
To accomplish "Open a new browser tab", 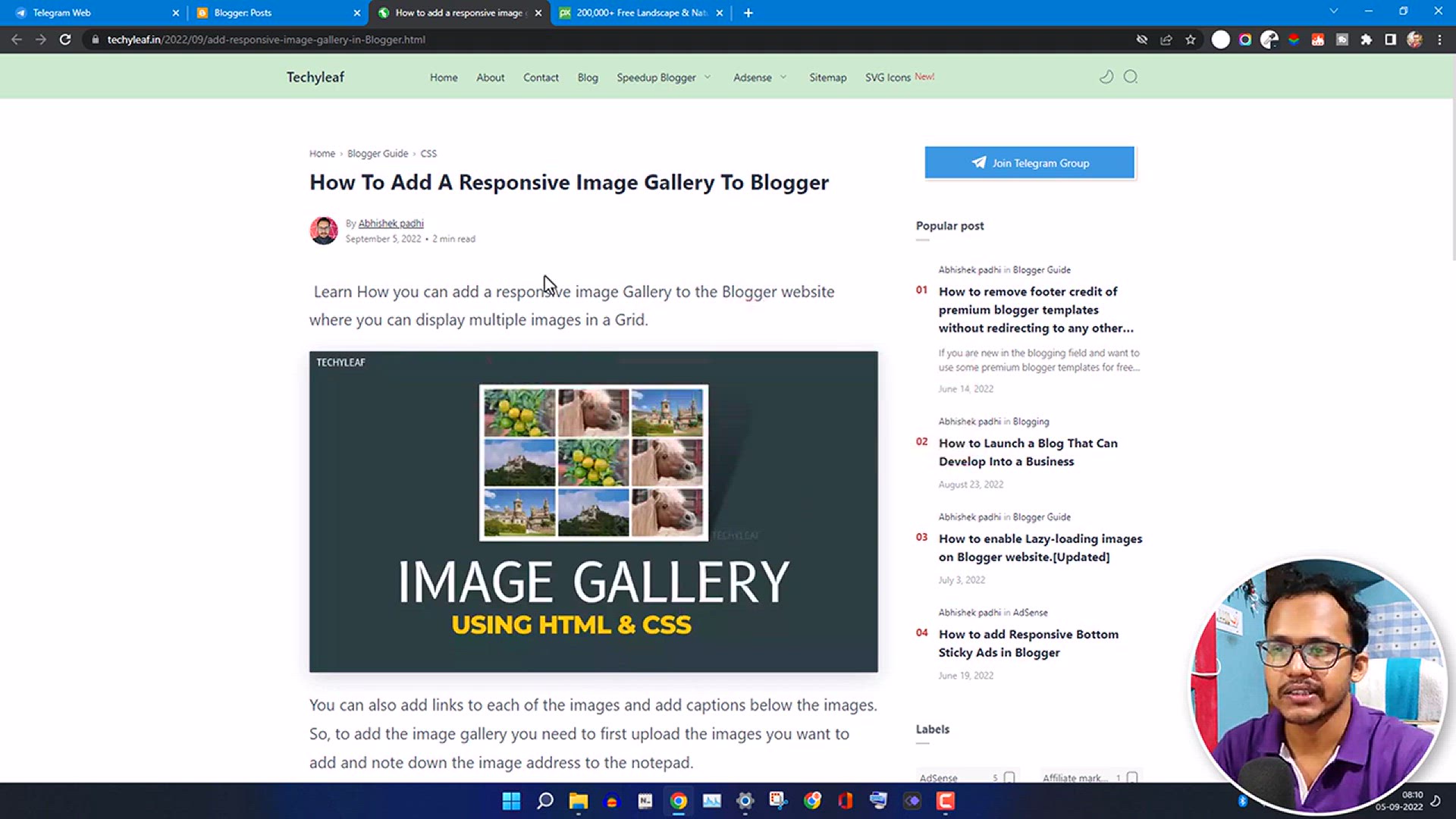I will click(x=748, y=13).
